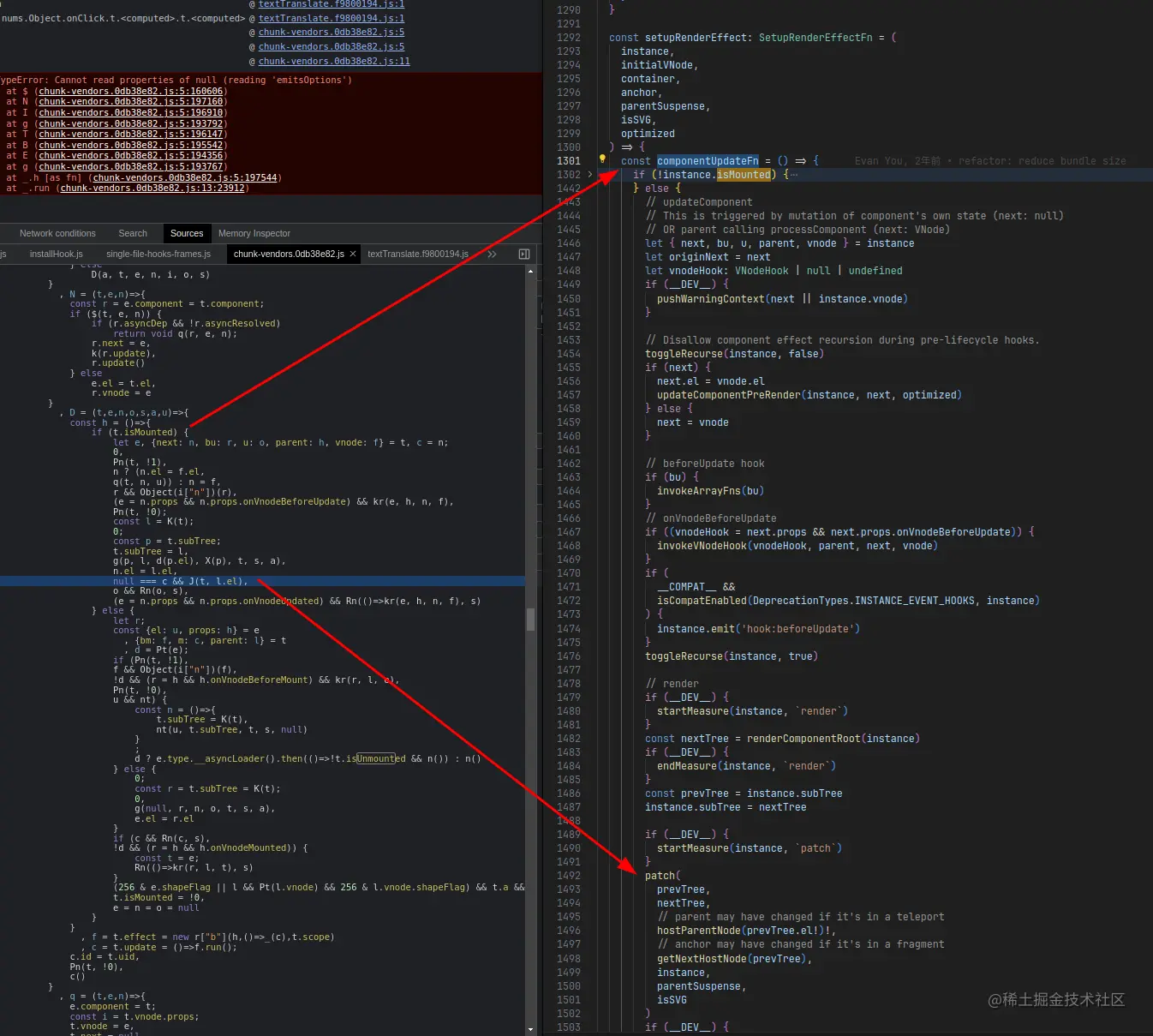Viewport: 1153px width, 1036px height.
Task: Open the single-file-hooks-frames.js file tab
Action: point(158,255)
